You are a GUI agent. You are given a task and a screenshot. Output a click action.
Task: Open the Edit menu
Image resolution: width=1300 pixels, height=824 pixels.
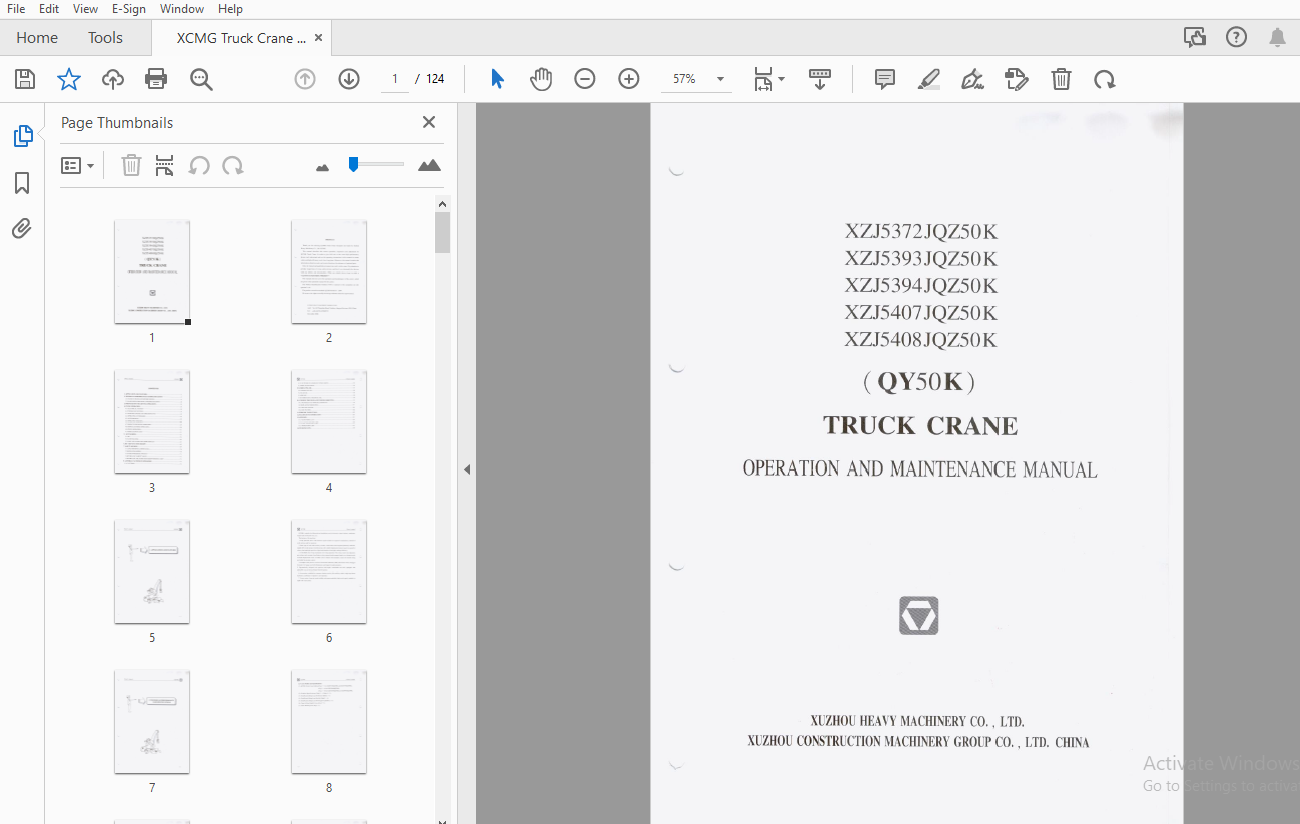[x=49, y=9]
